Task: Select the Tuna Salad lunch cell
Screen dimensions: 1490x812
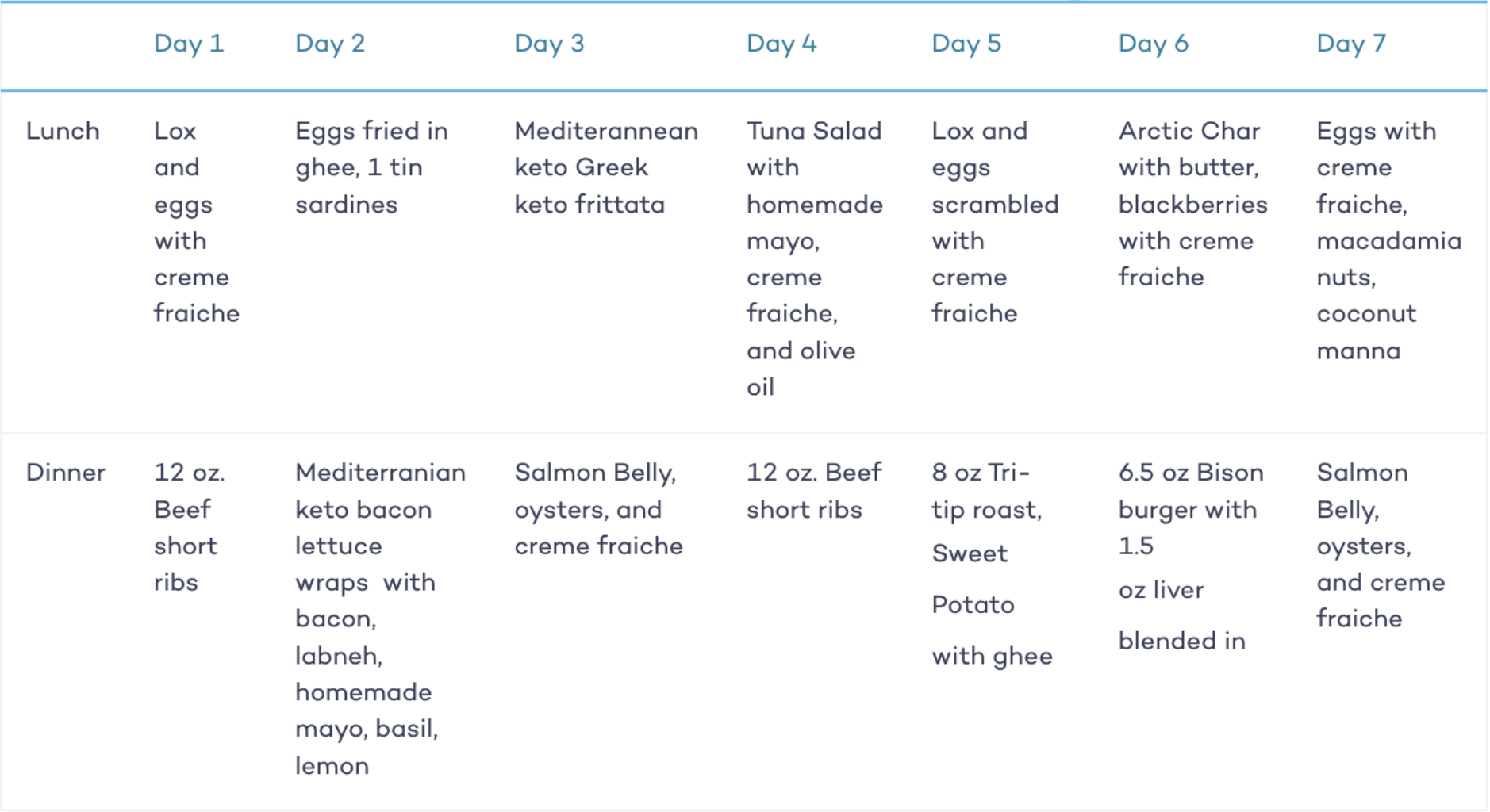Action: point(815,259)
